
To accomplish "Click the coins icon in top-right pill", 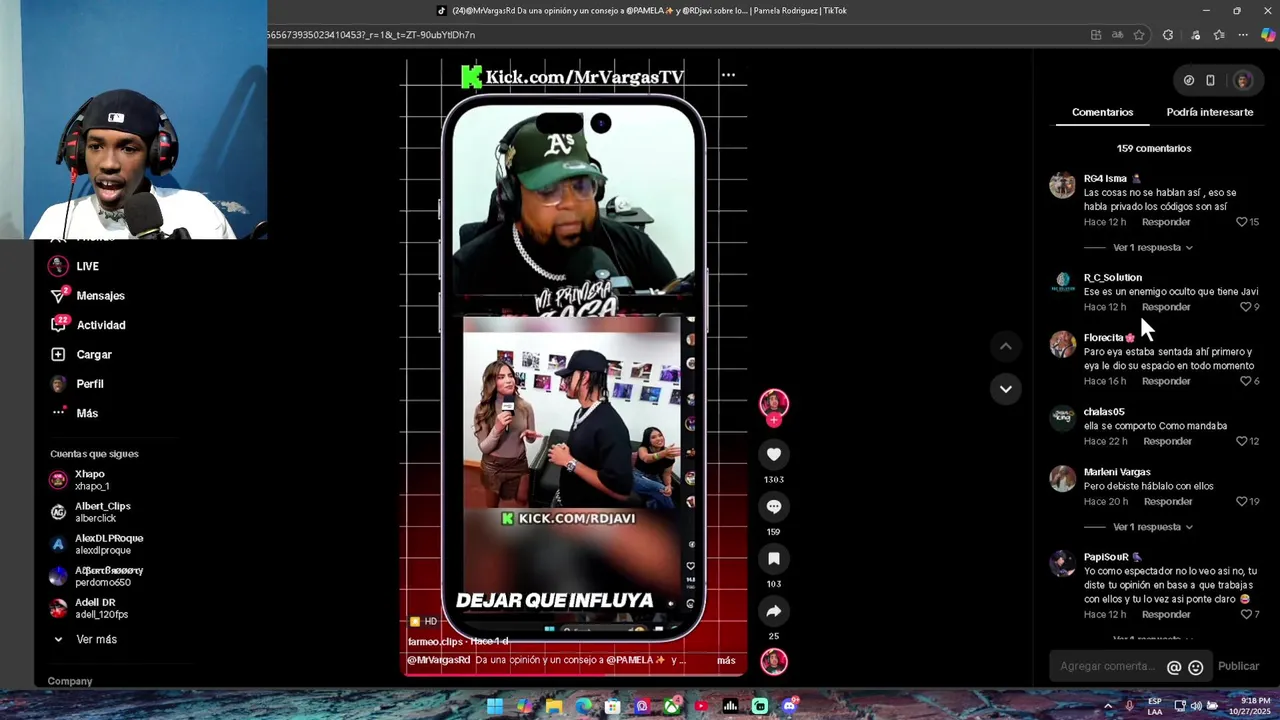I will pyautogui.click(x=1189, y=80).
